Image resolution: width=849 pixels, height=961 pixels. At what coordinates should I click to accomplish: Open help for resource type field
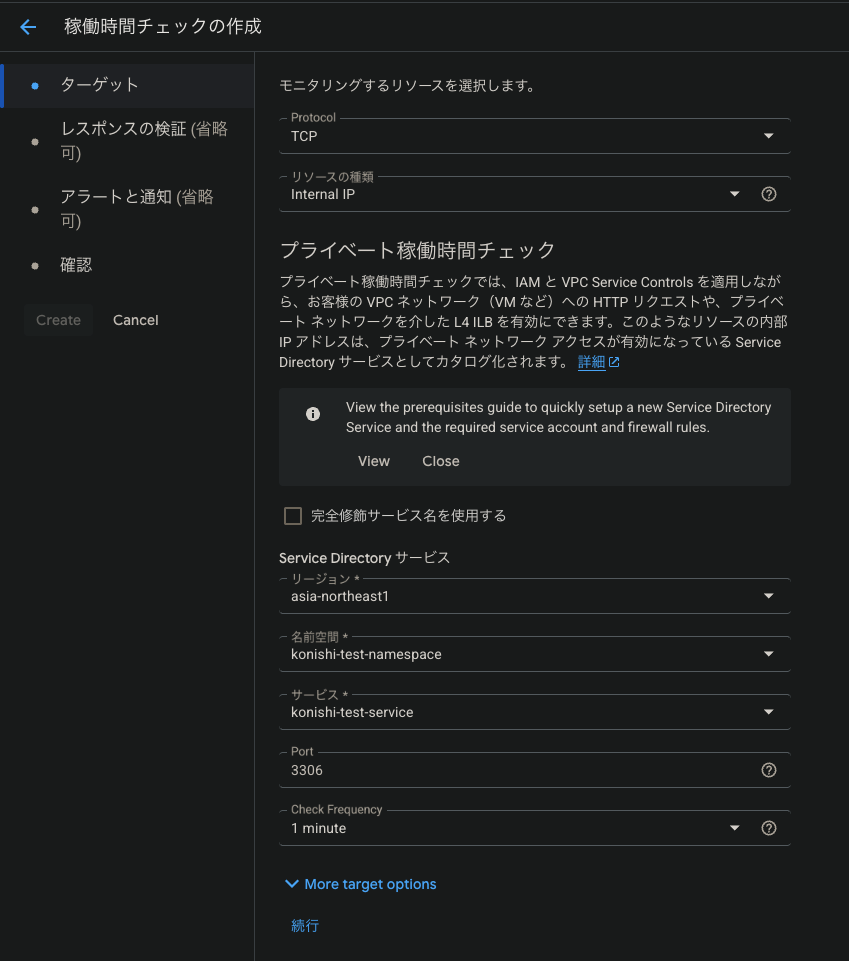point(768,194)
